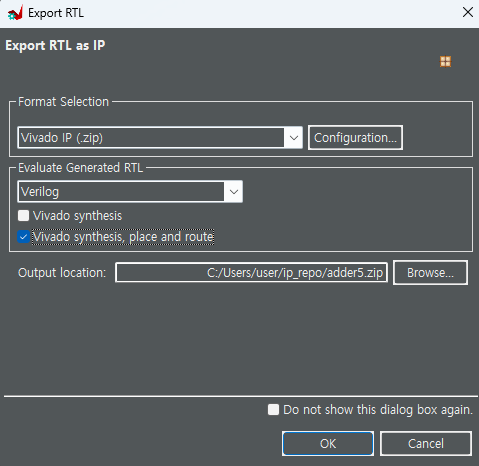The width and height of the screenshot is (479, 466).
Task: Click the Export RTL as IP heading
Action: click(x=55, y=45)
